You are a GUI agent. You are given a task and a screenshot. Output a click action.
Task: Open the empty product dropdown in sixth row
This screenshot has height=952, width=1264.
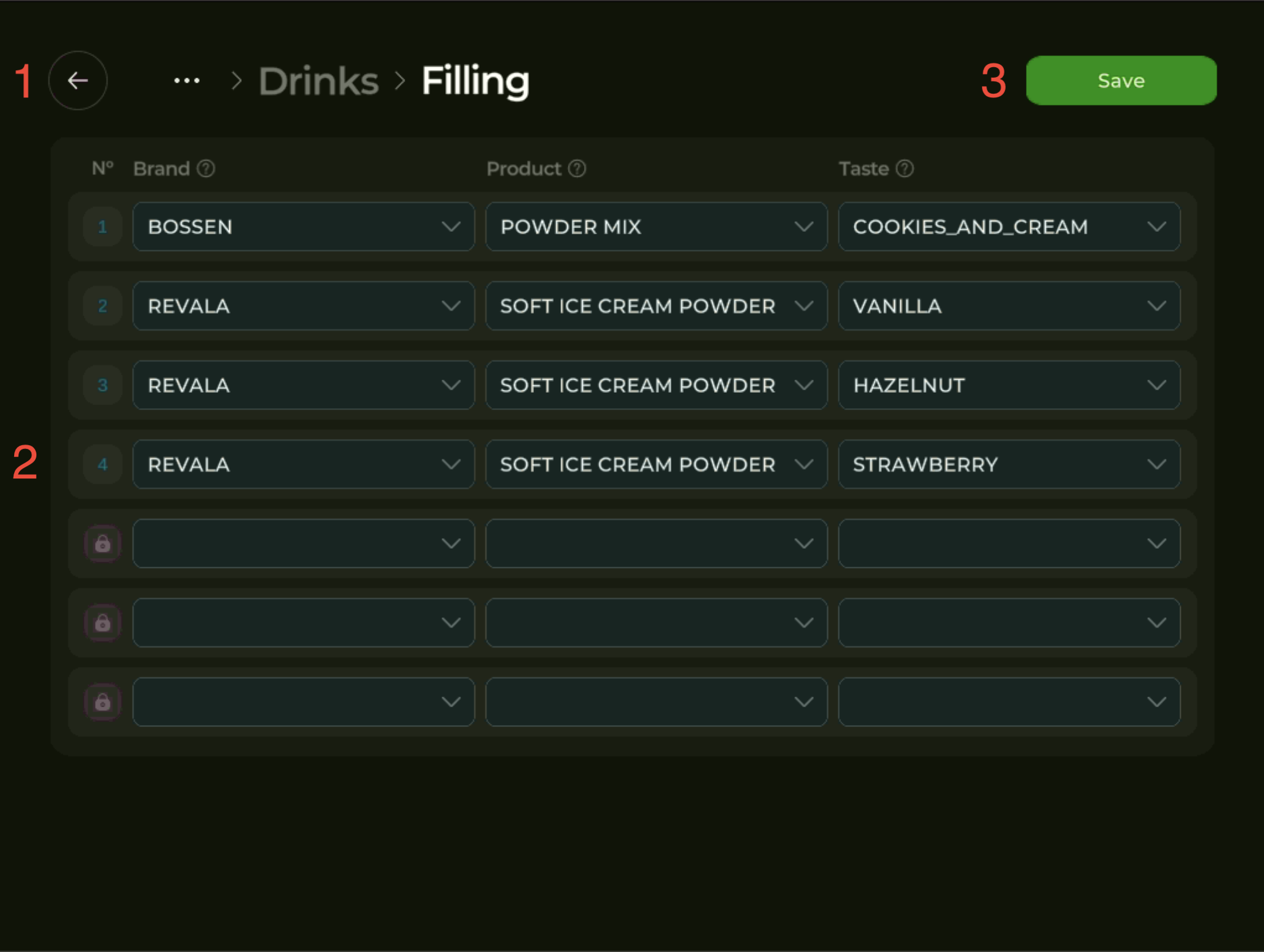(656, 623)
